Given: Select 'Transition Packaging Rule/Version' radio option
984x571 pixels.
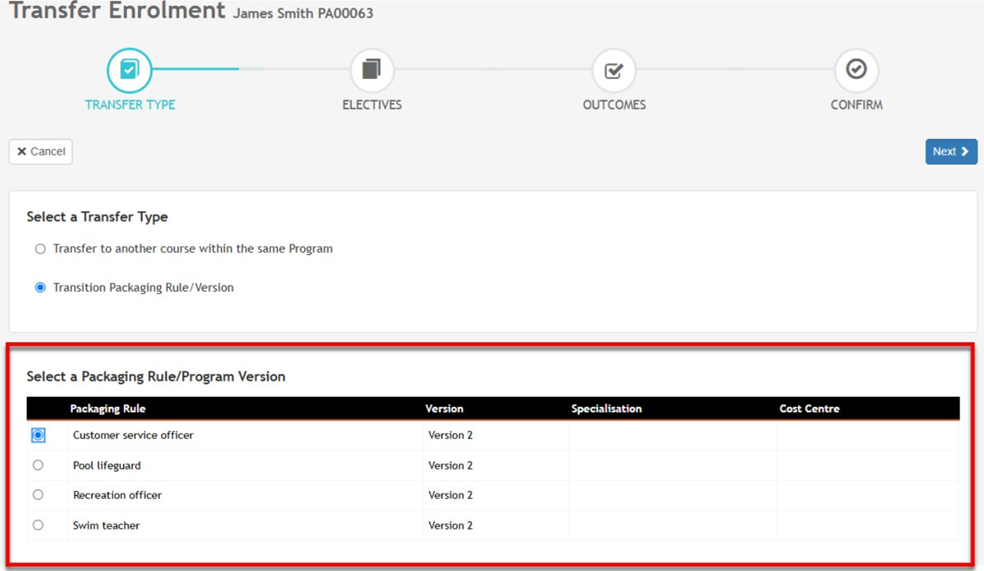Looking at the screenshot, I should [40, 287].
